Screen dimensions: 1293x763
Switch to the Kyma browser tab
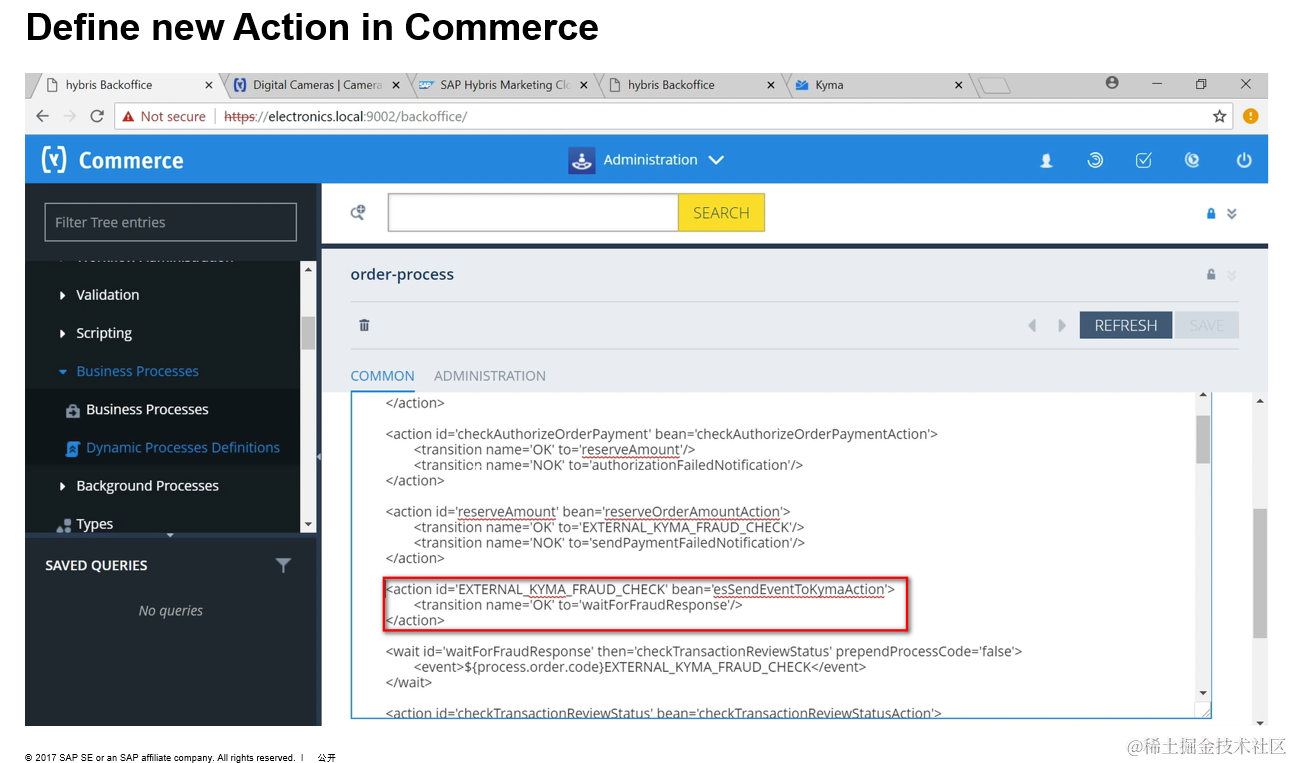tap(875, 85)
